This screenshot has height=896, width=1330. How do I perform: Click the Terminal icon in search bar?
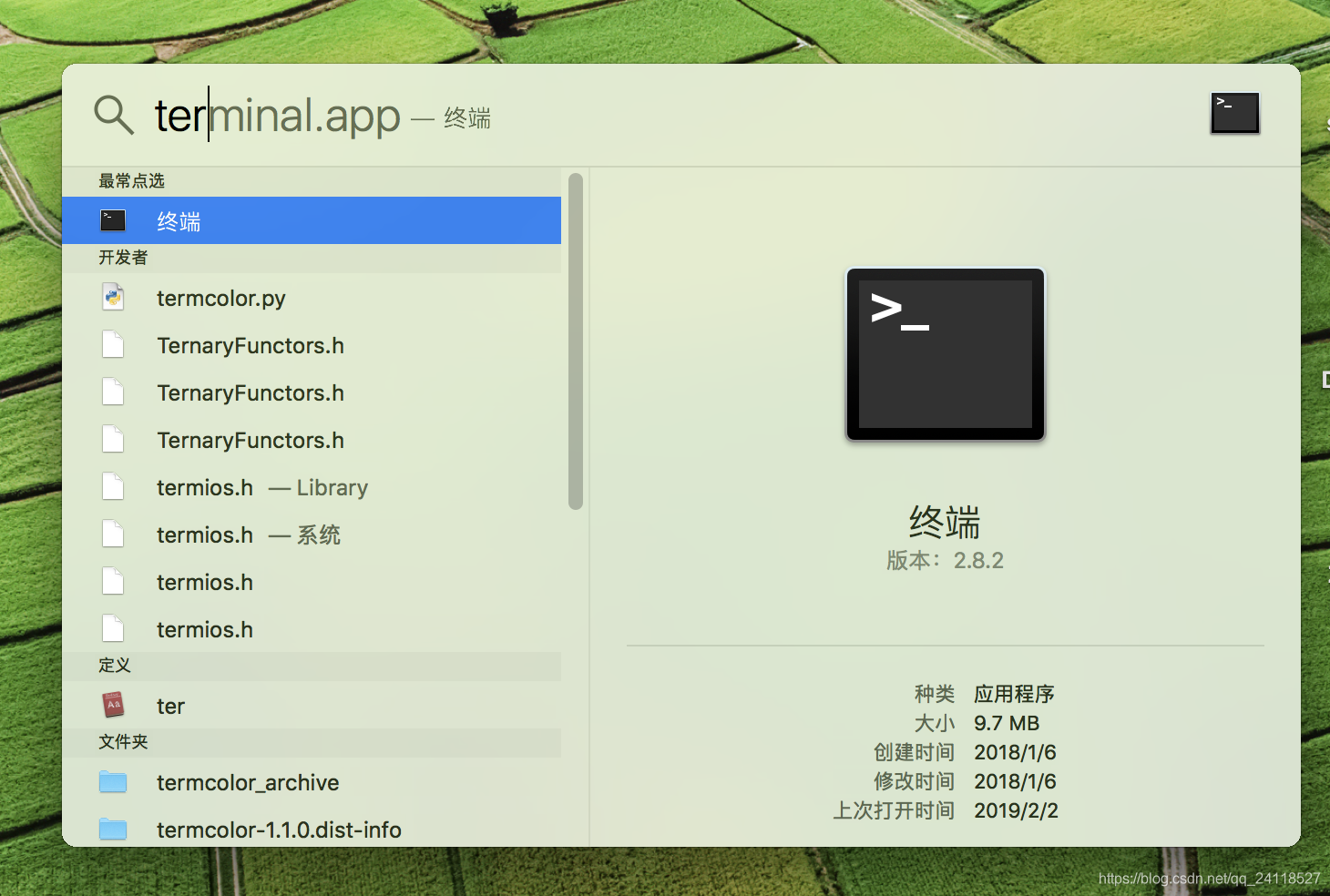pos(1234,114)
